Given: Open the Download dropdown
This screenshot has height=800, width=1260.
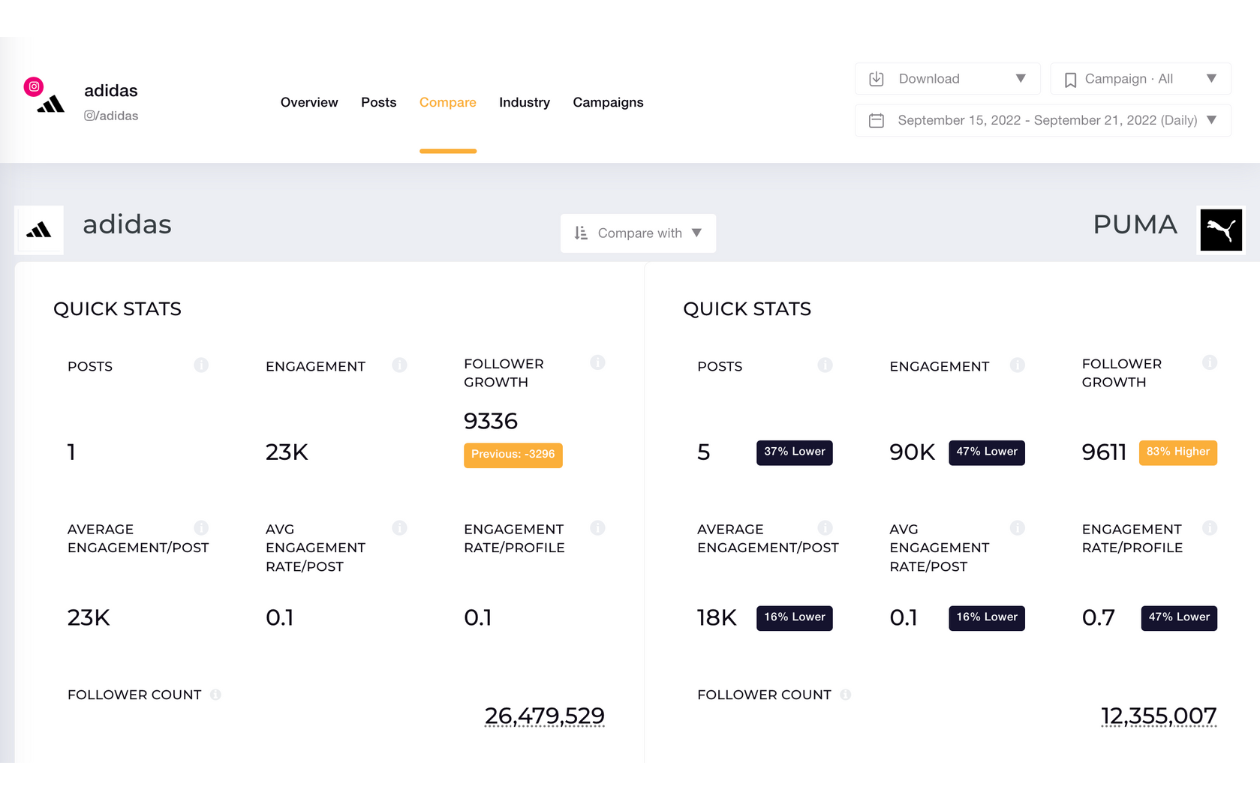Looking at the screenshot, I should (x=948, y=79).
